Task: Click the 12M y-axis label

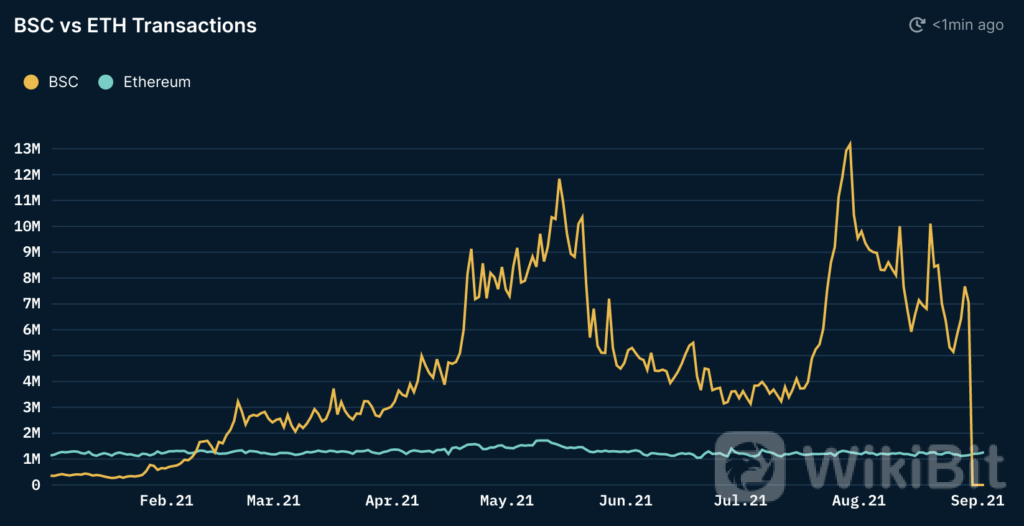Action: (x=27, y=174)
